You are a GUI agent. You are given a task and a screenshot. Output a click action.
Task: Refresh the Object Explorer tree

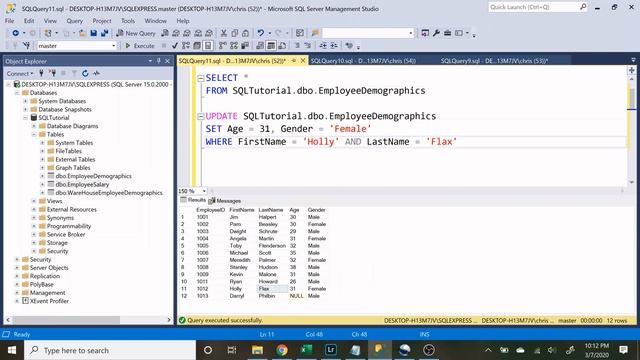click(85, 73)
